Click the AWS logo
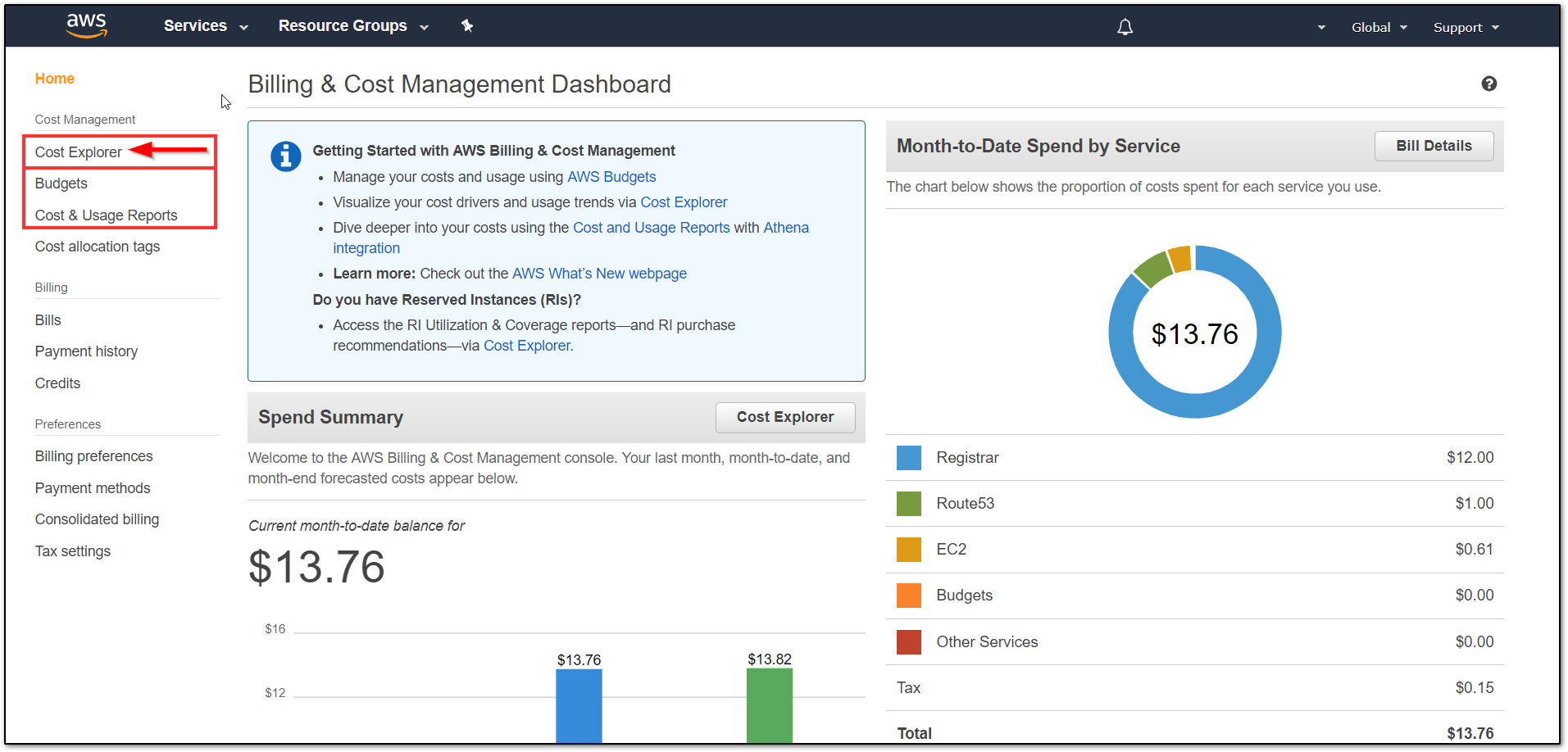 (87, 26)
